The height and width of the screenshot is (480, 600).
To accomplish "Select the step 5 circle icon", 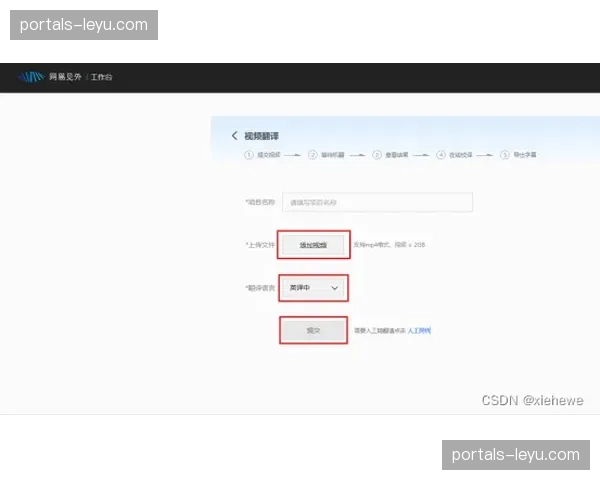I will click(x=505, y=155).
